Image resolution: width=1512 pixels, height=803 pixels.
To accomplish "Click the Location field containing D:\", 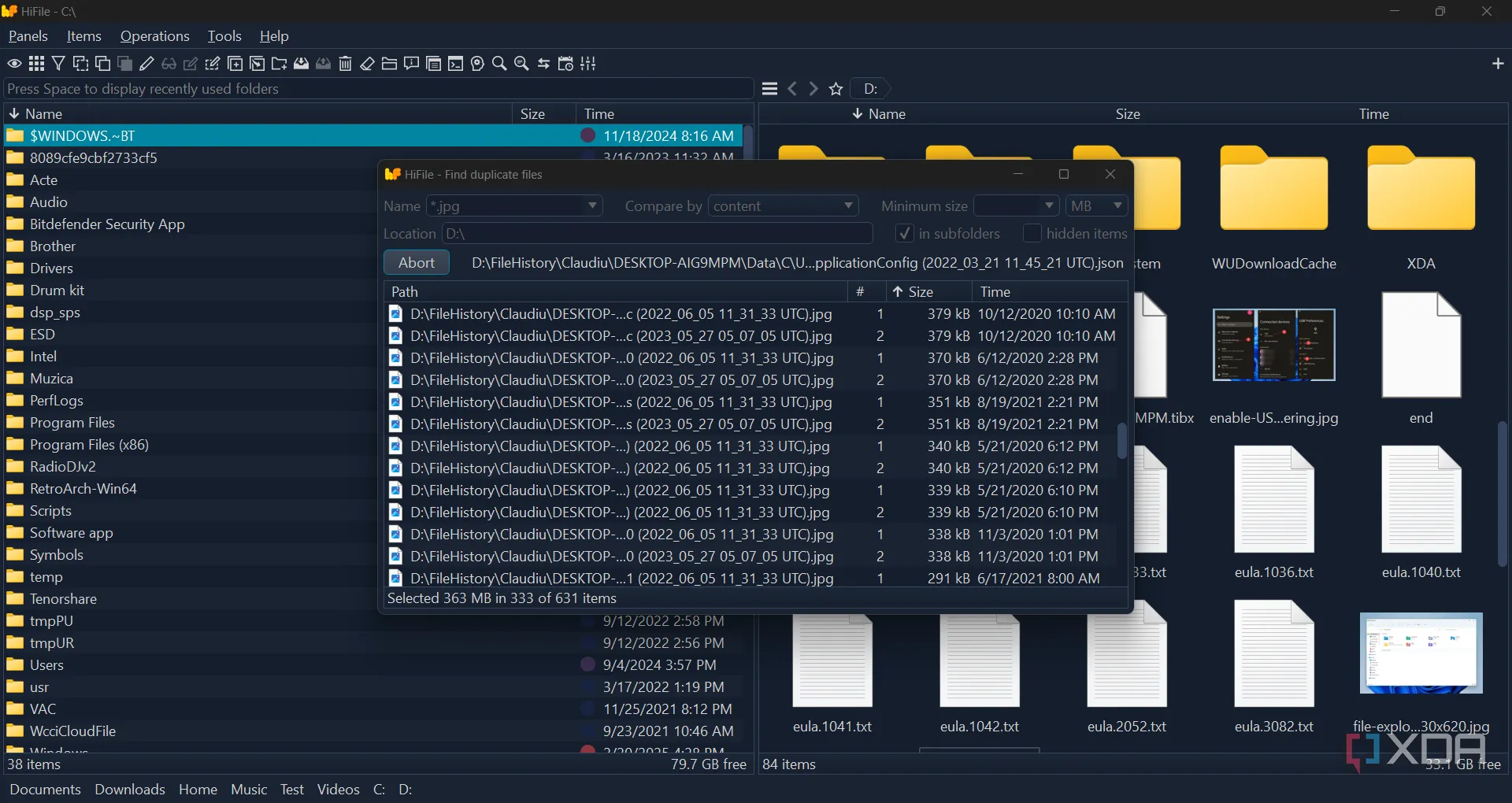I will click(658, 234).
